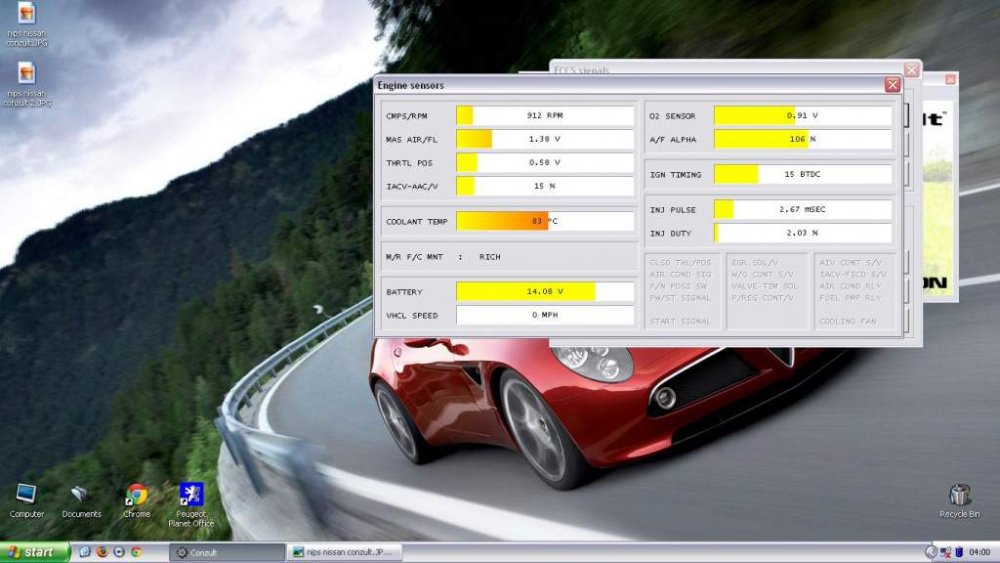Click the START SIGNAL indicator
Viewport: 1000px width, 563px height.
pyautogui.click(x=680, y=321)
